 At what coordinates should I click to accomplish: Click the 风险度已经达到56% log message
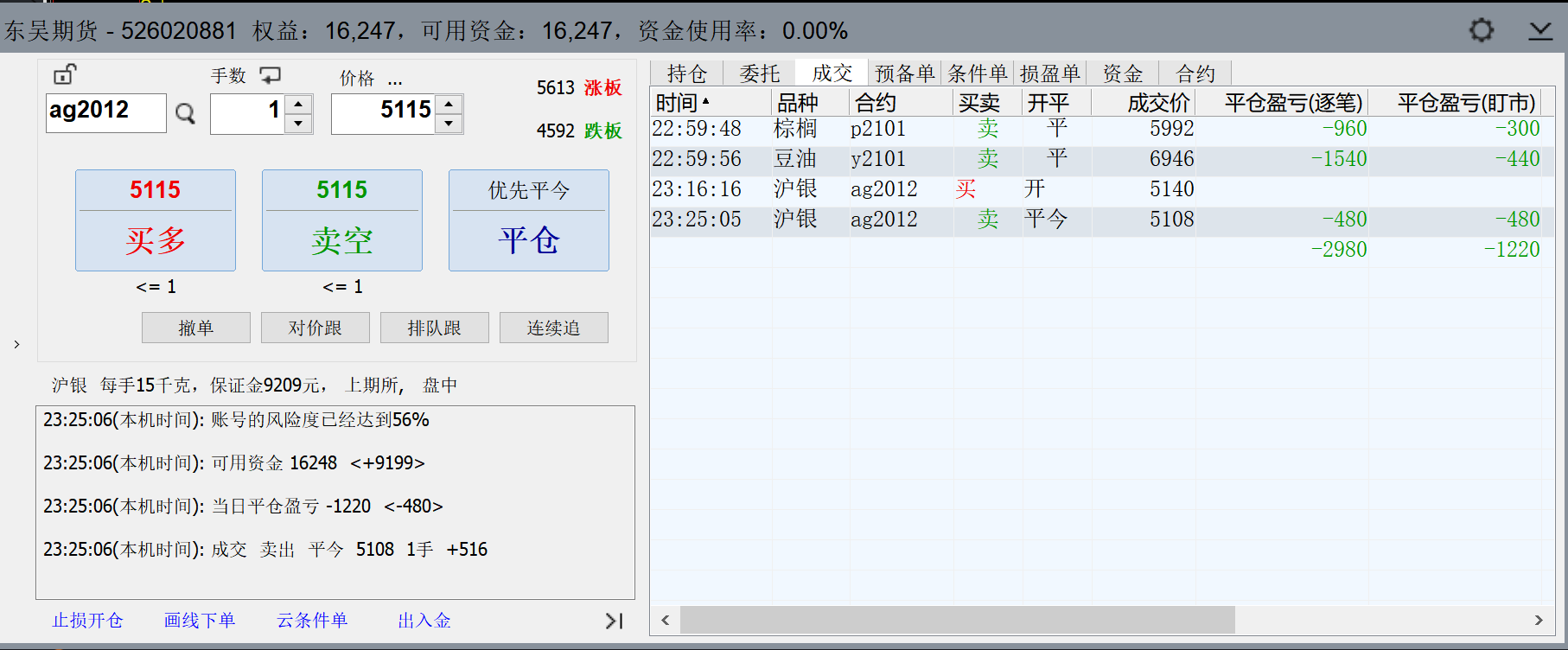pyautogui.click(x=236, y=420)
